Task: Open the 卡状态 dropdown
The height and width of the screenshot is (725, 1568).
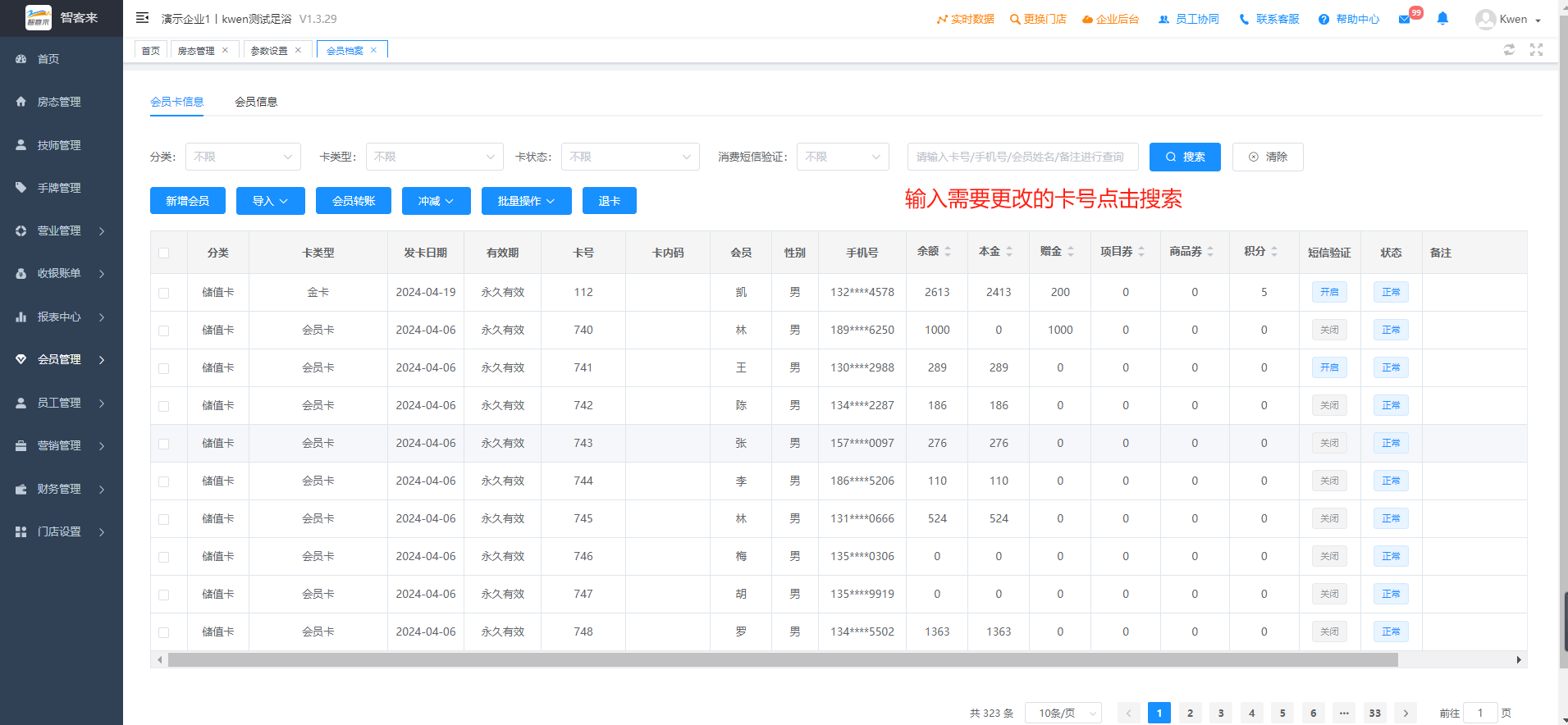Action: [x=630, y=157]
